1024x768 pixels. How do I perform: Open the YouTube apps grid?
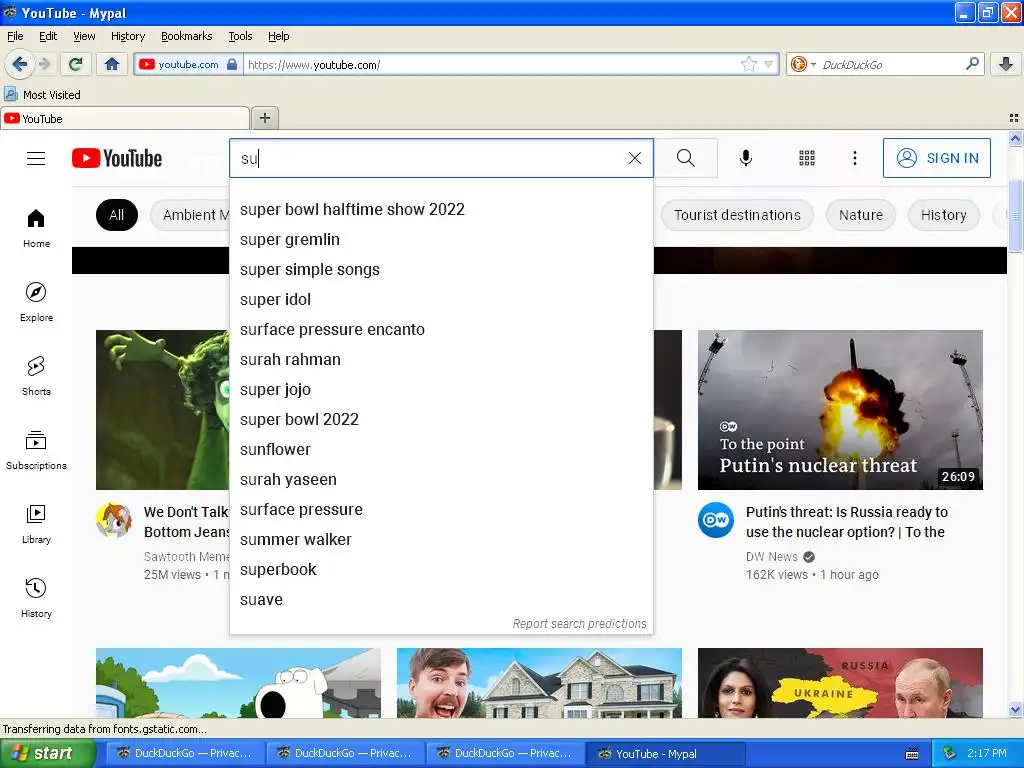tap(807, 158)
